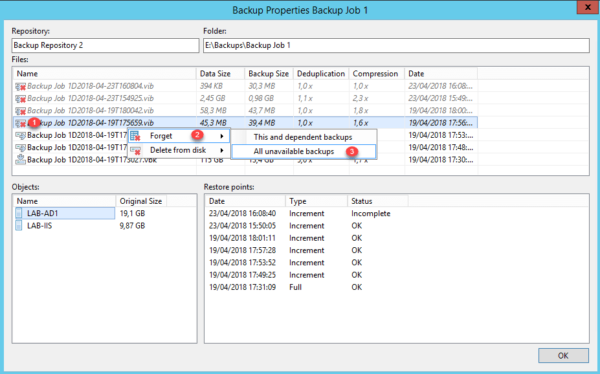Click the unavailable backup icon for 1D2018-04-23T160804.vib

(20, 87)
